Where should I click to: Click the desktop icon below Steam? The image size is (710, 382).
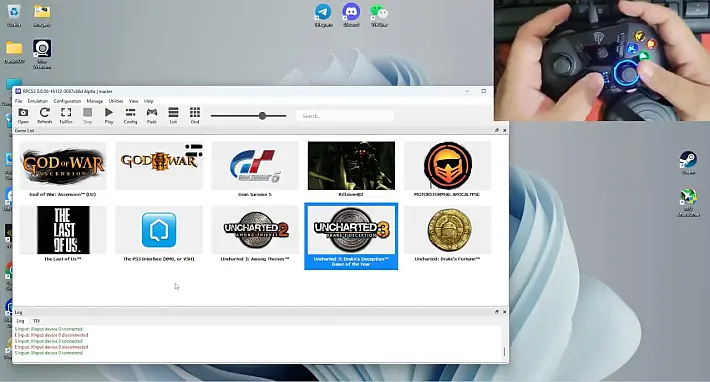[x=688, y=203]
